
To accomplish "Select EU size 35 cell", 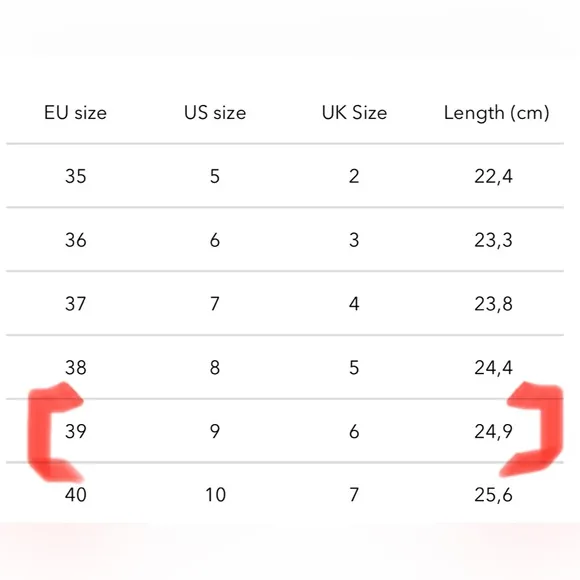I will pyautogui.click(x=75, y=176).
